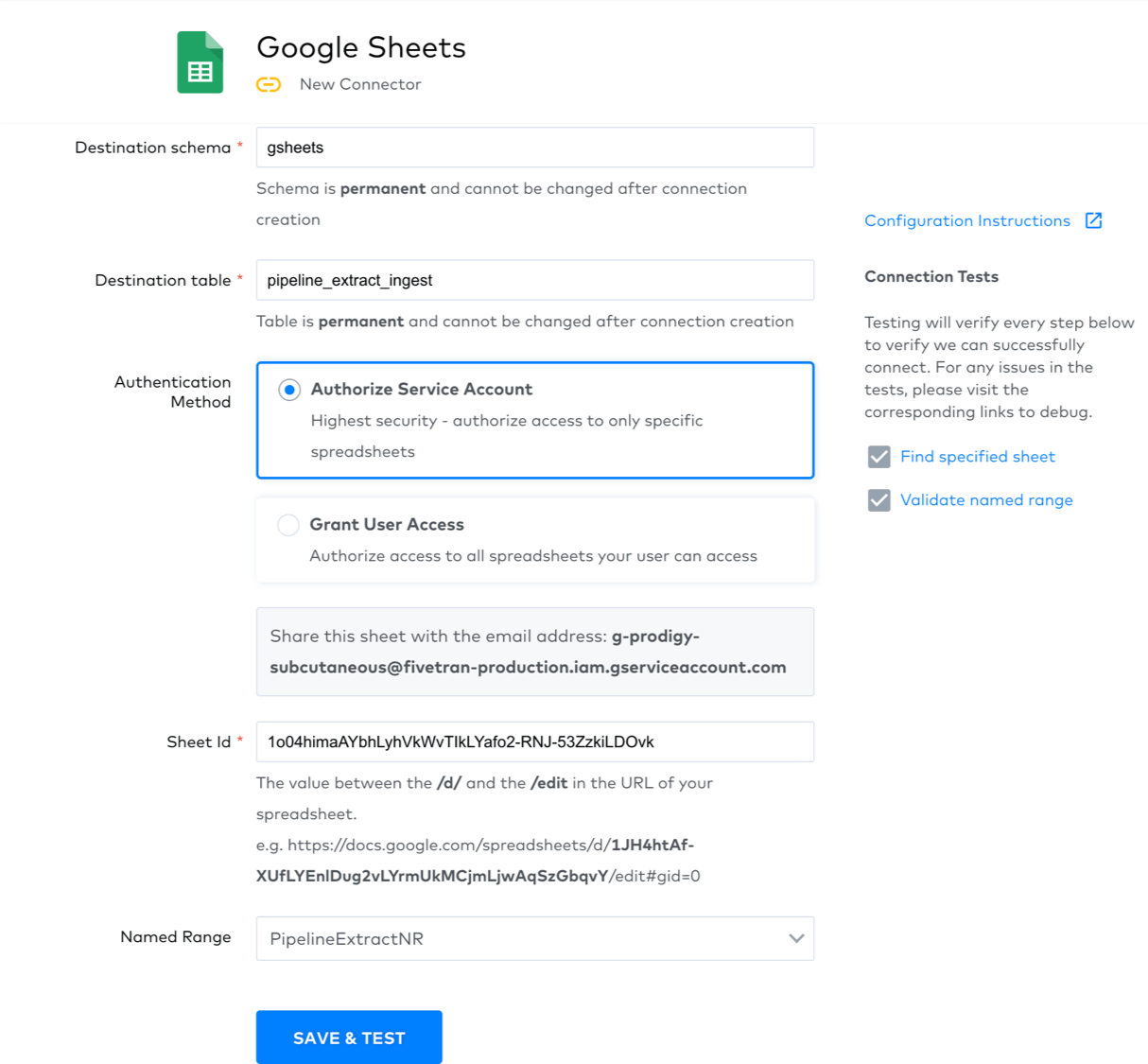This screenshot has width=1148, height=1064.
Task: Click the SAVE & TEST button
Action: pos(349,1038)
